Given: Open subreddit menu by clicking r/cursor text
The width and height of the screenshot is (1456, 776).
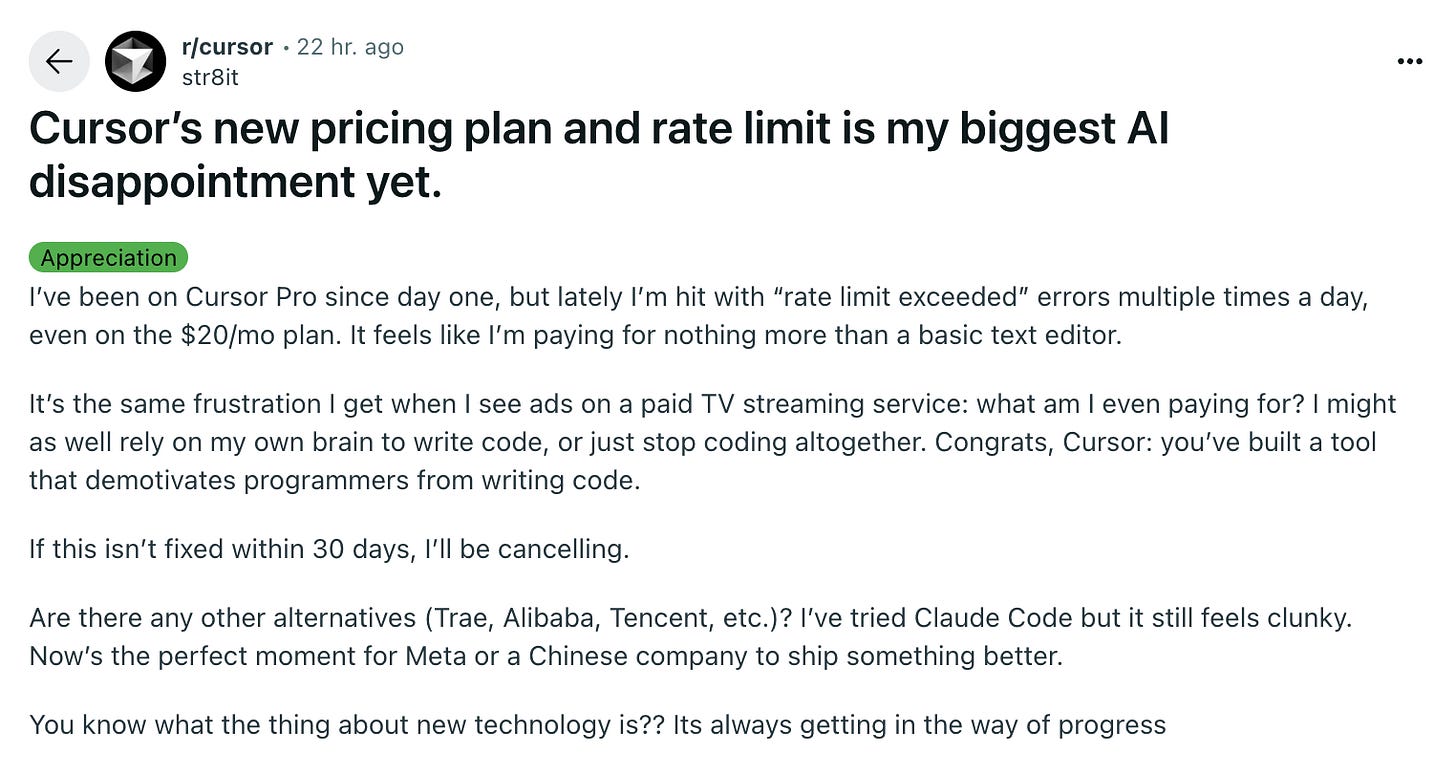Looking at the screenshot, I should coord(226,46).
